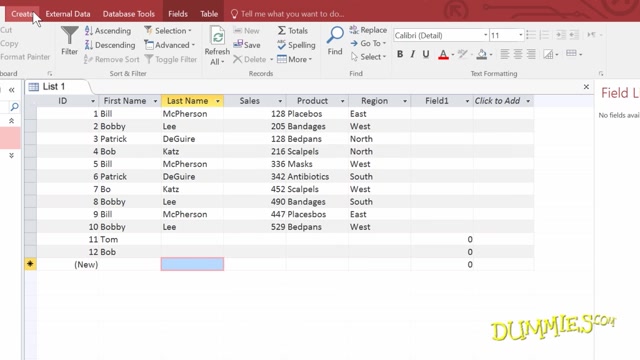Click the bullets list icon
This screenshot has width=640, height=360.
coord(531,35)
